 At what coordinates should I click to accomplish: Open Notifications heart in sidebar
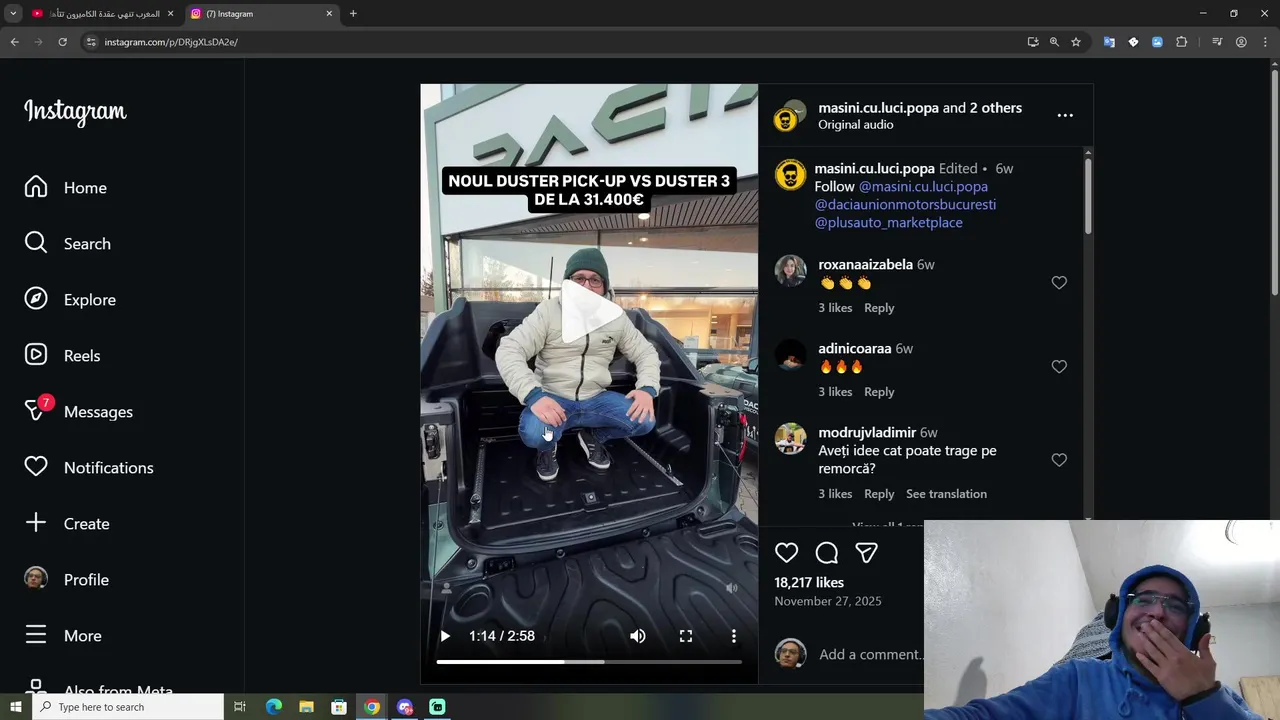pyautogui.click(x=89, y=468)
